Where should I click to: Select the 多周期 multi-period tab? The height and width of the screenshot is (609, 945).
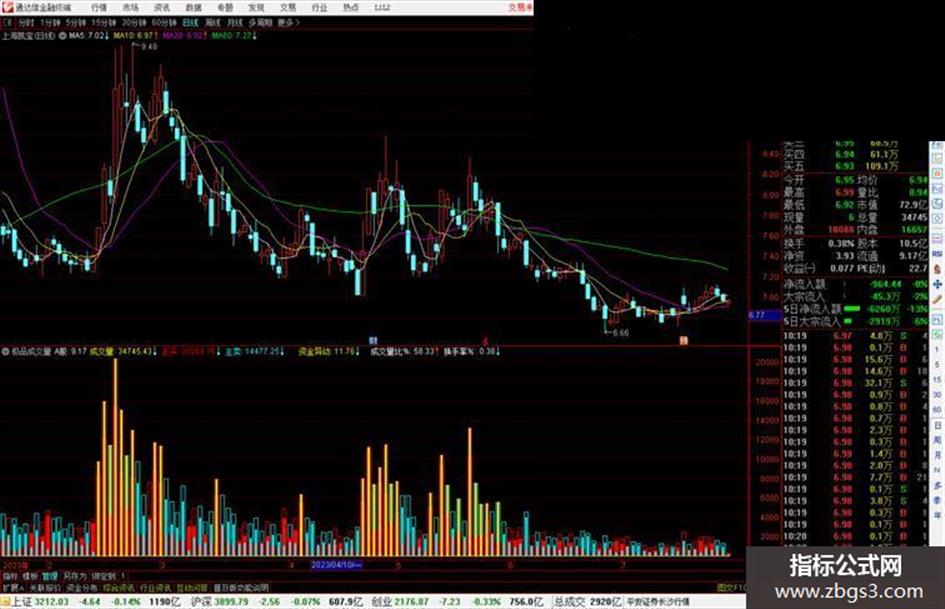260,23
